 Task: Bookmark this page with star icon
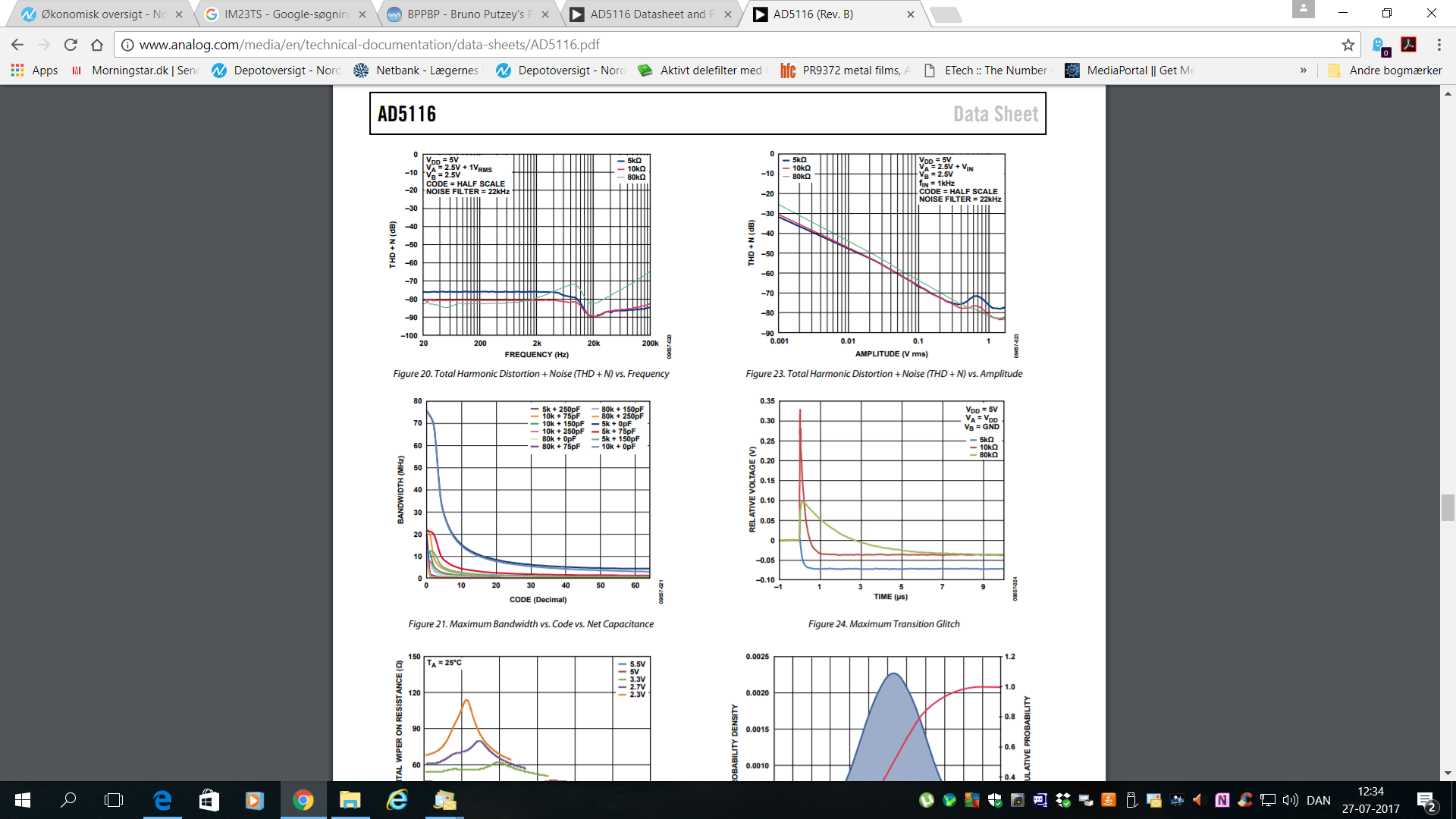click(1348, 45)
